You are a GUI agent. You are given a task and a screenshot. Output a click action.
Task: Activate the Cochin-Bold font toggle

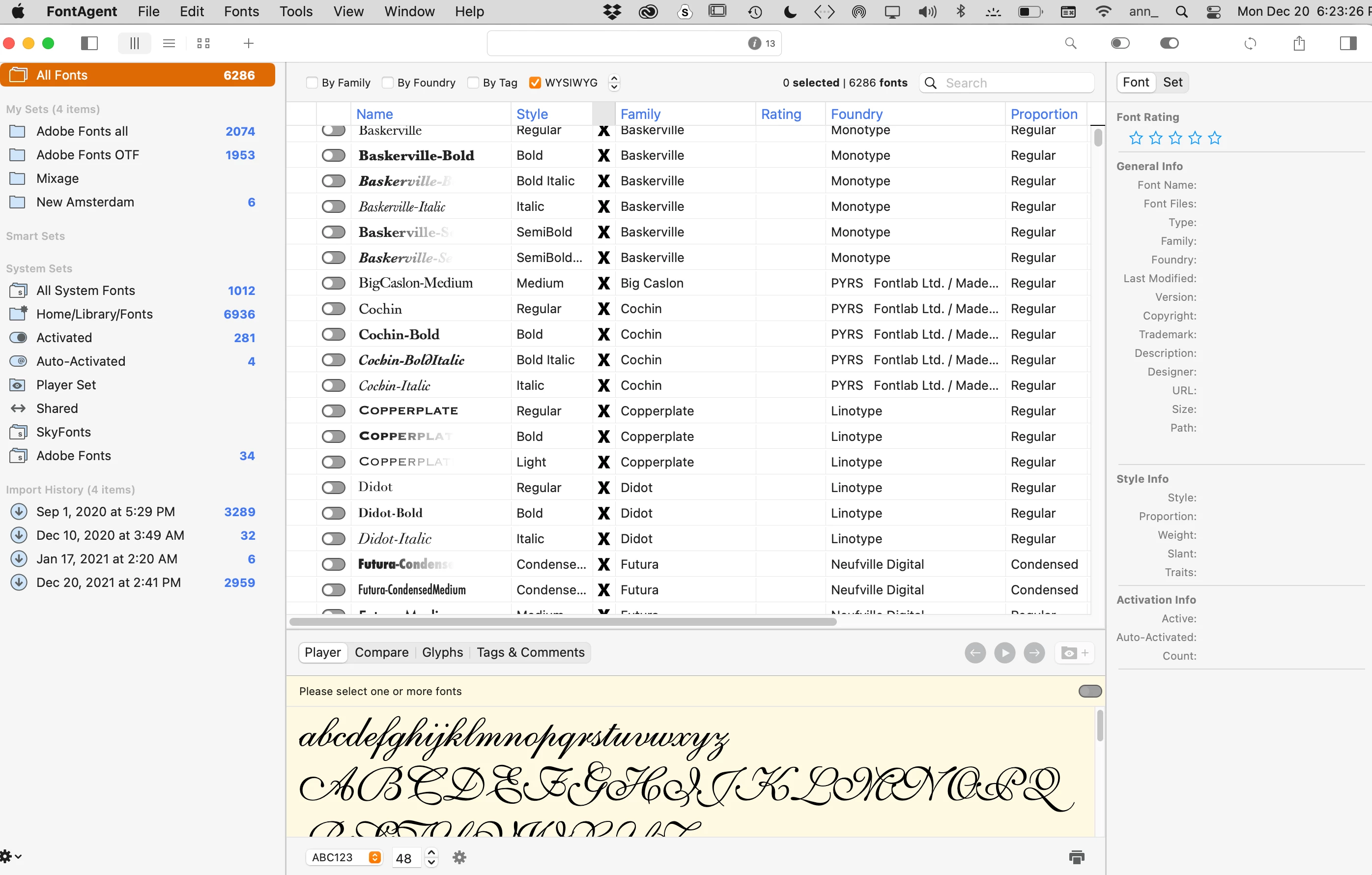coord(333,334)
